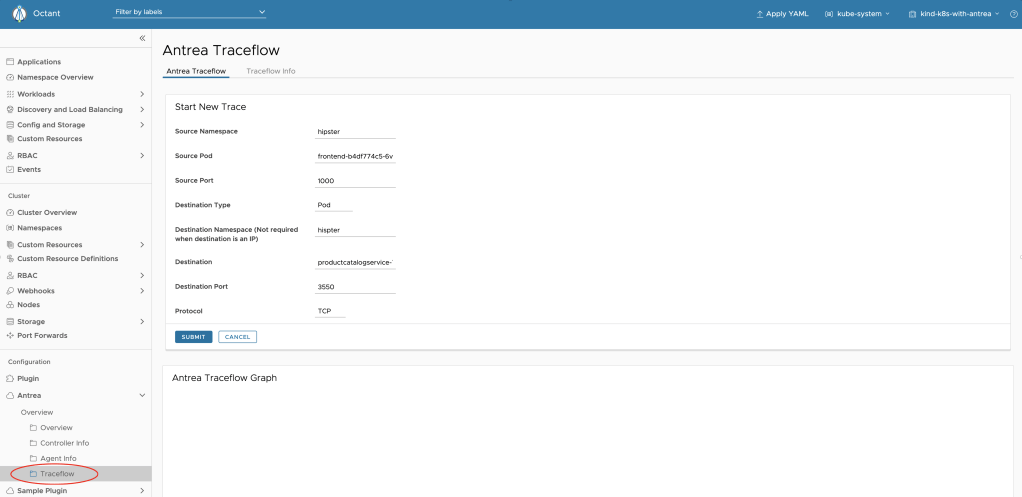Click the Source Port input field
Viewport: 1022px width, 497px height.
click(355, 181)
